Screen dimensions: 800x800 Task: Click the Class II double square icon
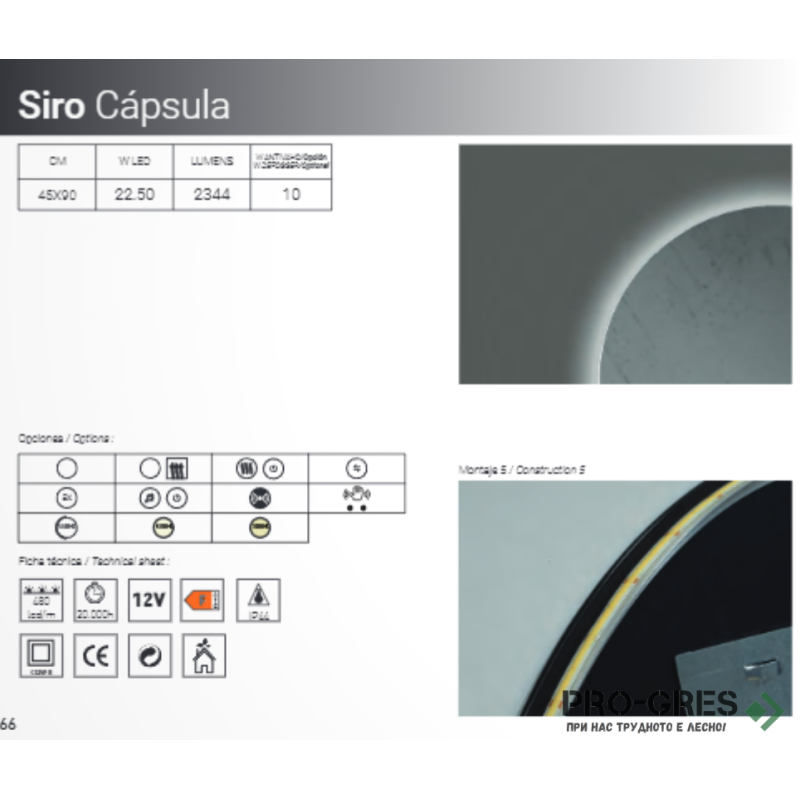point(41,656)
